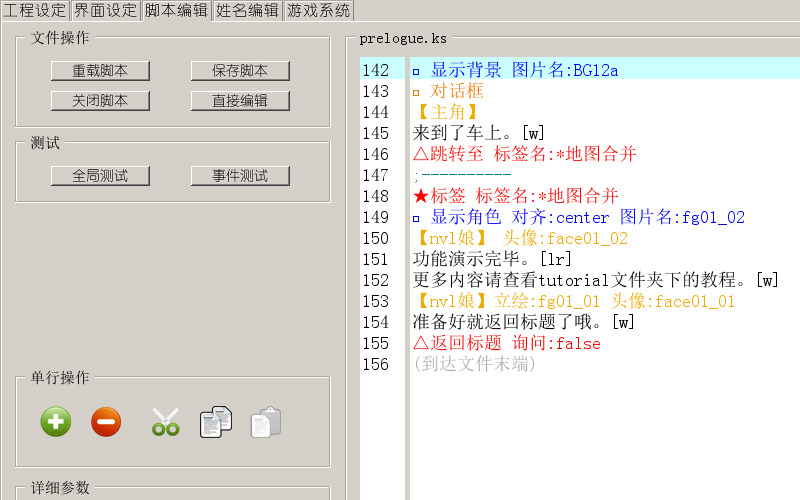The width and height of the screenshot is (800, 500).
Task: Click the clipboard paste-line icon
Action: tap(266, 421)
